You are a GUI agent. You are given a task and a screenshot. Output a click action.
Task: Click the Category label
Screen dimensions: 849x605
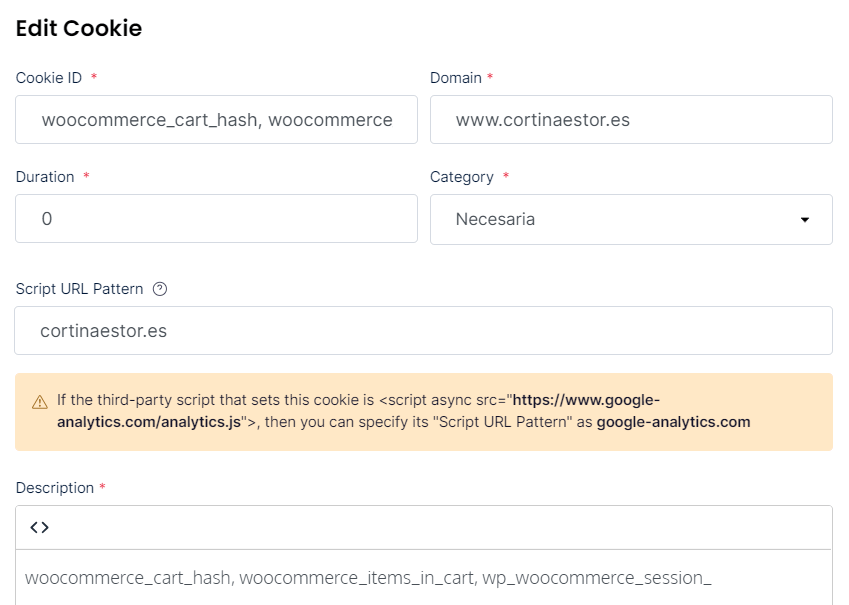pos(462,177)
